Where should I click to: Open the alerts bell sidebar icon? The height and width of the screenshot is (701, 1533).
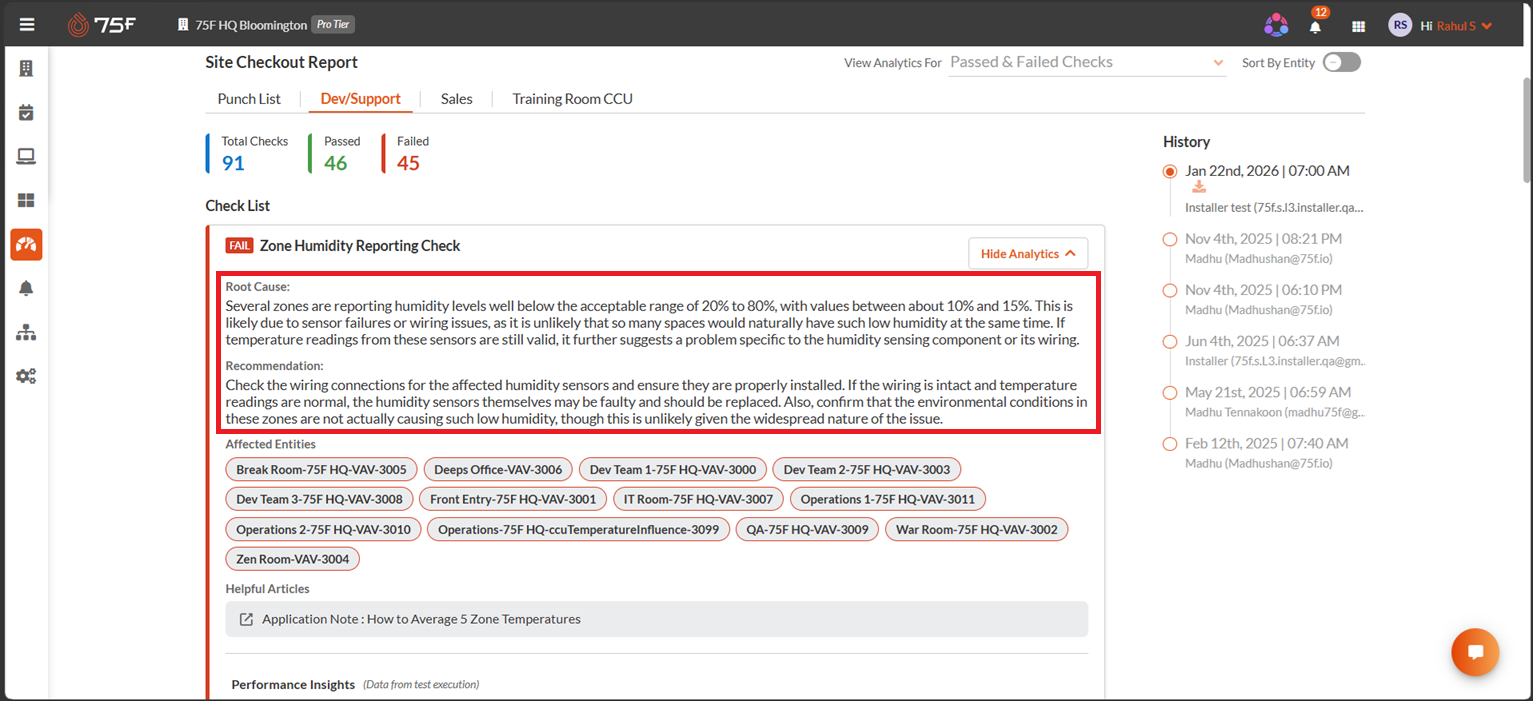coord(26,288)
